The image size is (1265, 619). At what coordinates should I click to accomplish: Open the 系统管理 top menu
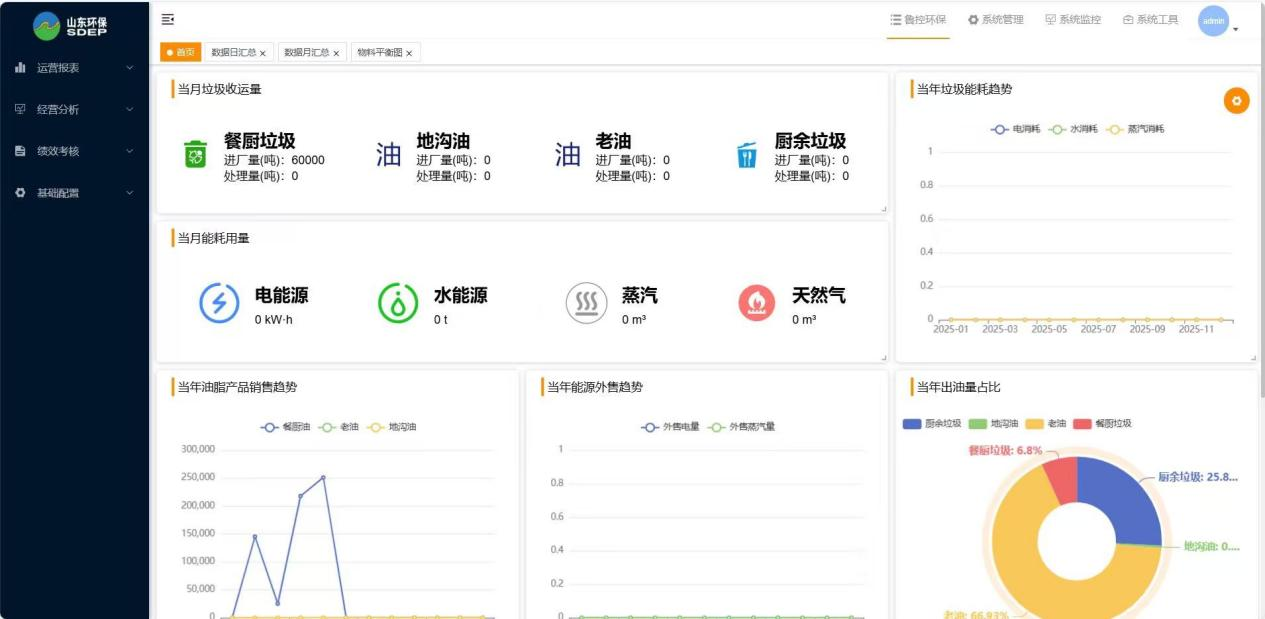coord(996,20)
